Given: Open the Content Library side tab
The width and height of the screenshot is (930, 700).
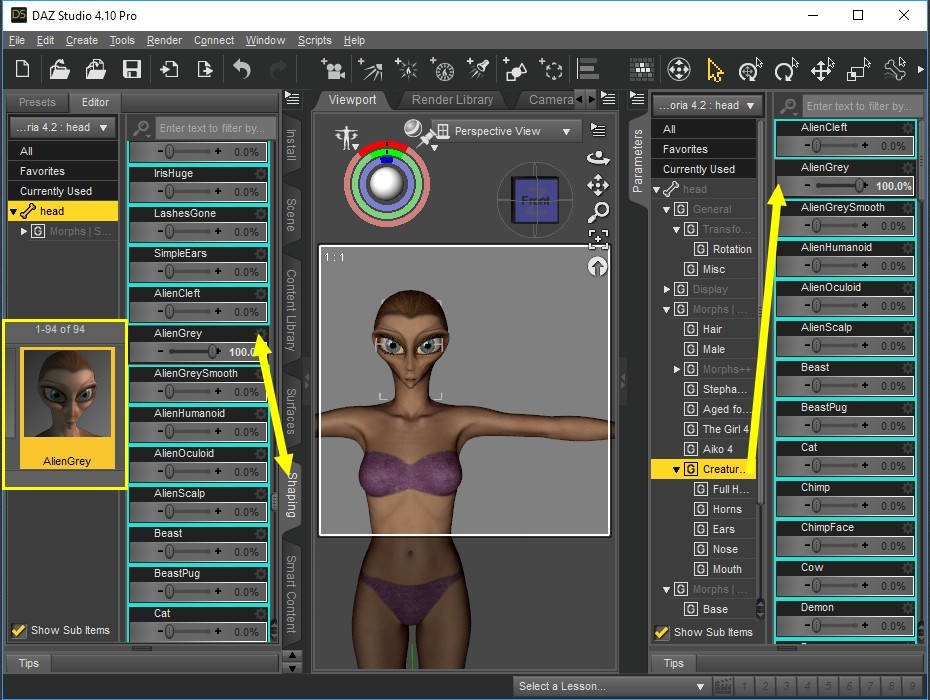Looking at the screenshot, I should (291, 310).
